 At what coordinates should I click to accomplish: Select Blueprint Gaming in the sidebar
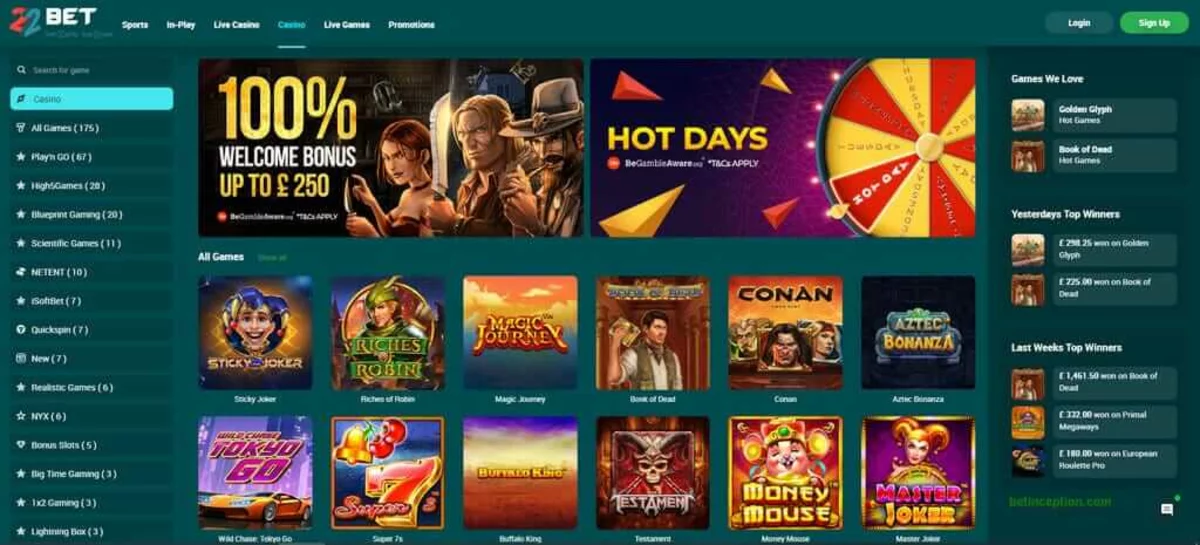point(77,214)
